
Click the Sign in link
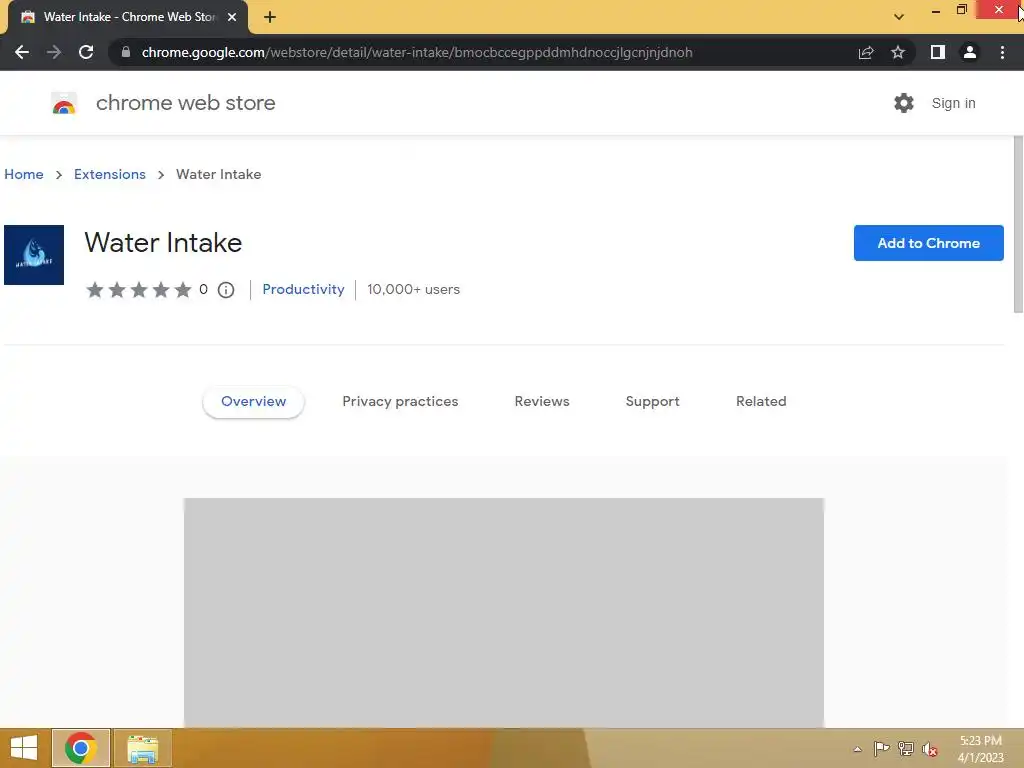pos(953,103)
